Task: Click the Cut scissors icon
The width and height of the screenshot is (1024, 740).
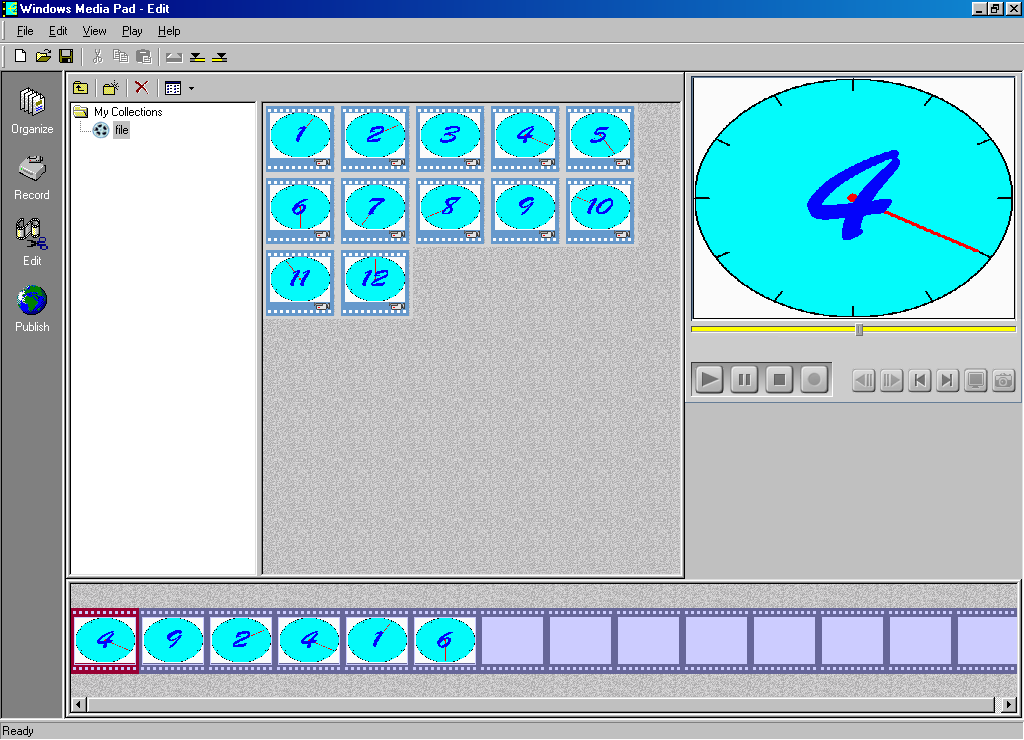Action: [x=98, y=57]
